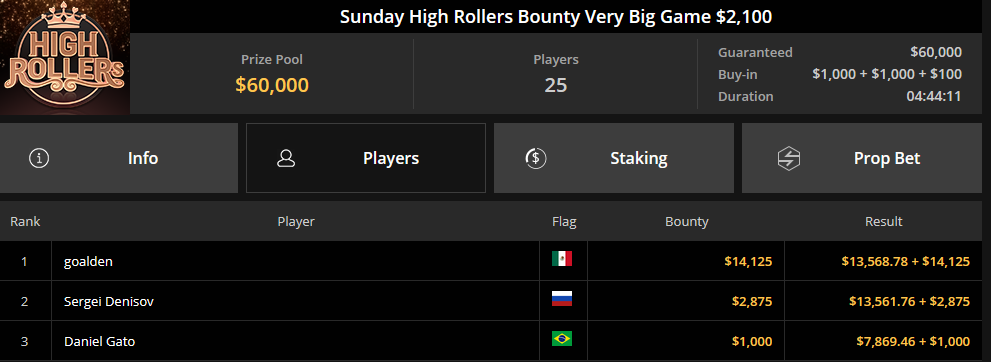Click the Mexico flag icon
The width and height of the screenshot is (991, 362).
562,258
